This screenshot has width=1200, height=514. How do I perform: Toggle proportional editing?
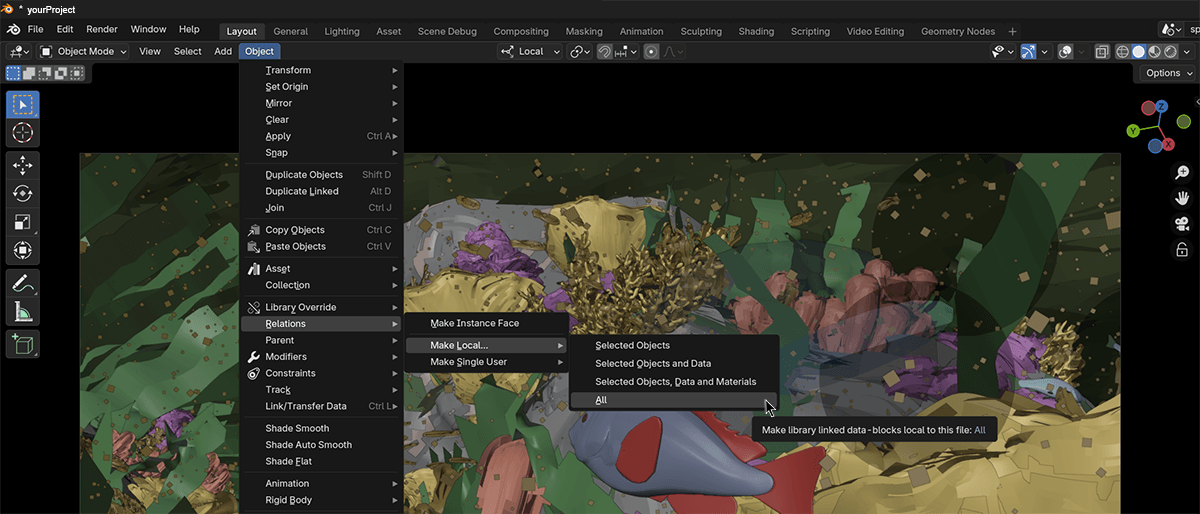[652, 51]
